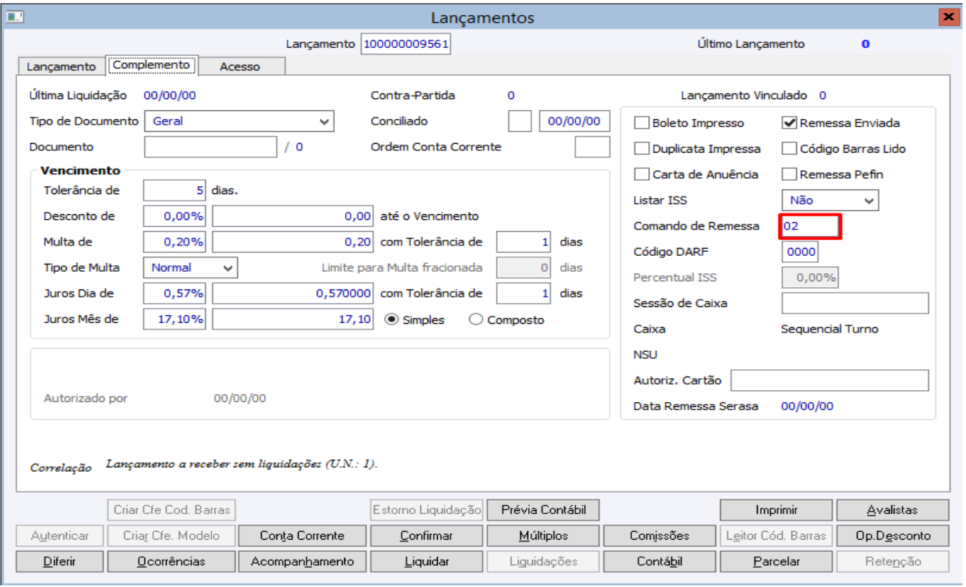Check the Boleto Impresso checkbox
966x587 pixels.
coord(642,123)
